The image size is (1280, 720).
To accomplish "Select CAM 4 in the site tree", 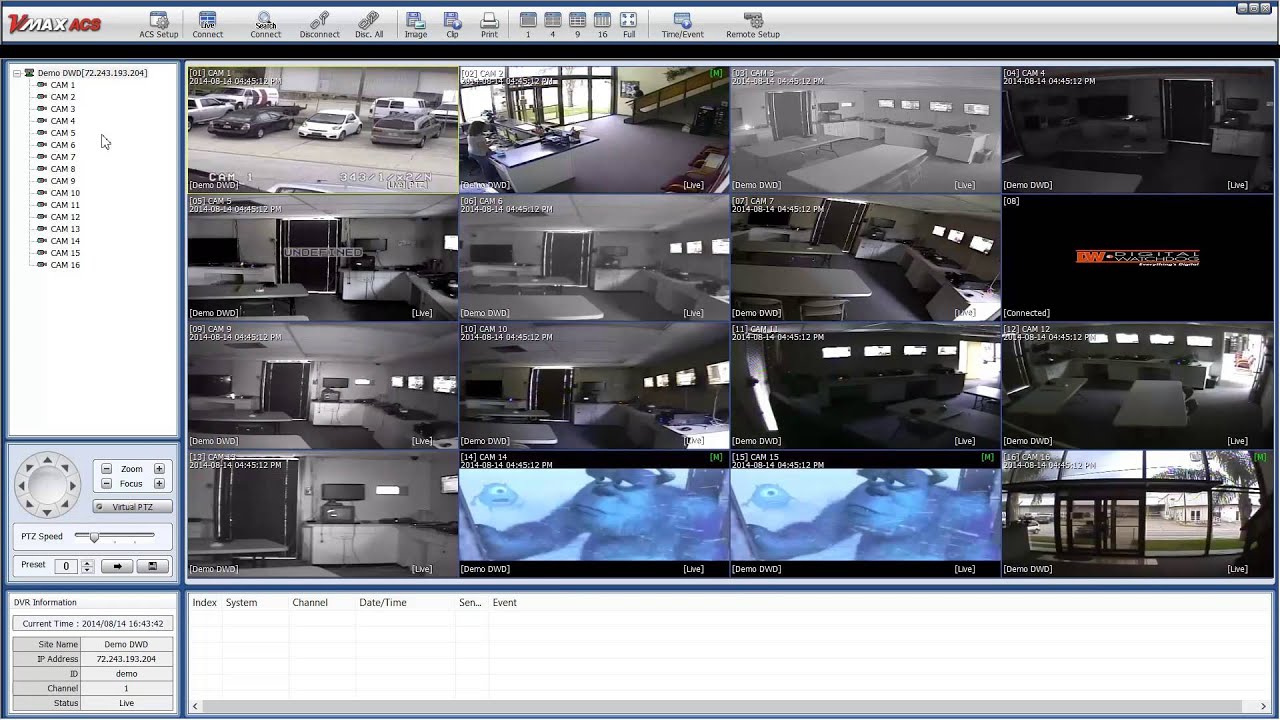I will pyautogui.click(x=63, y=121).
